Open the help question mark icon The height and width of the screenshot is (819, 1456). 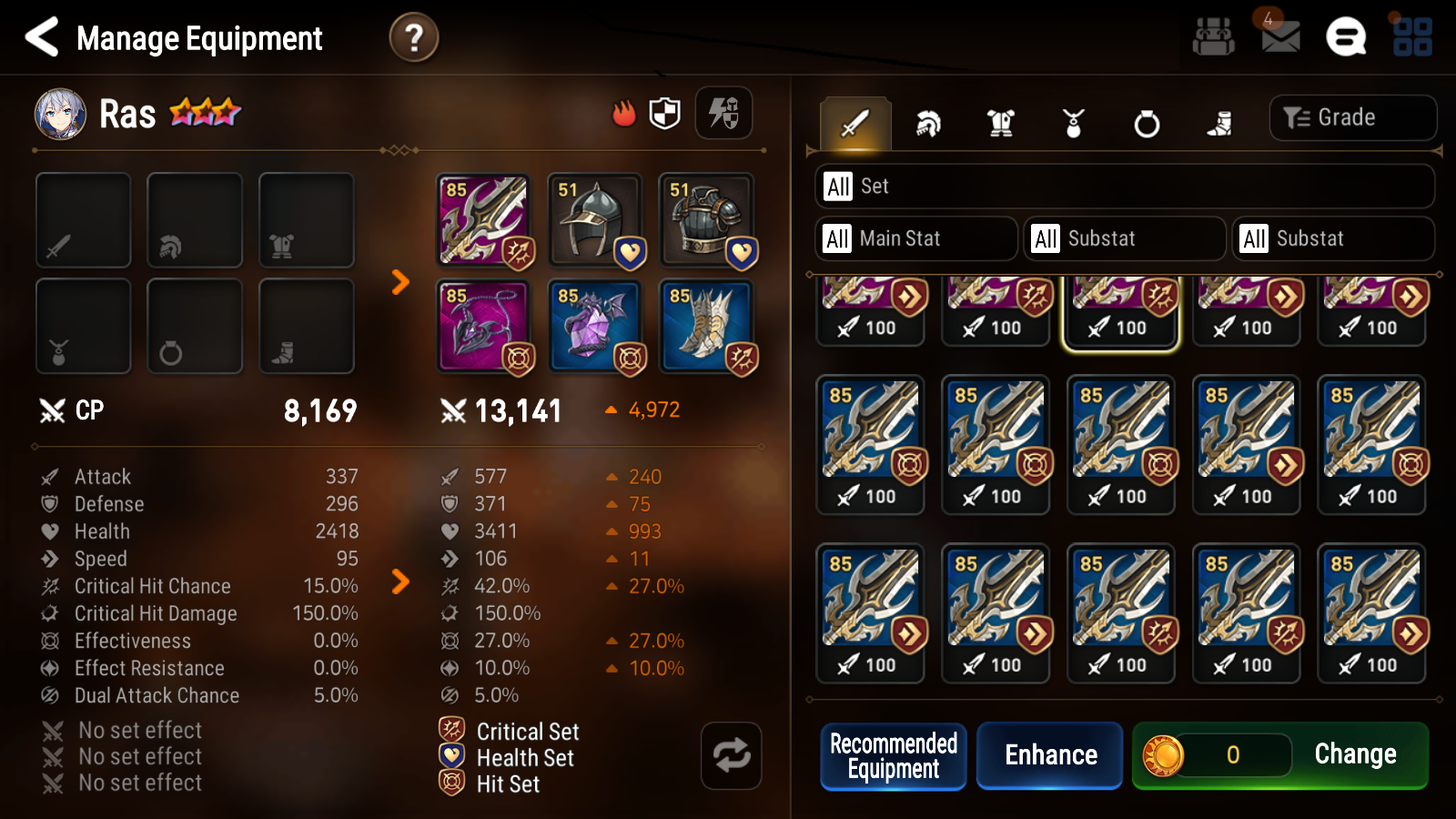pyautogui.click(x=414, y=38)
